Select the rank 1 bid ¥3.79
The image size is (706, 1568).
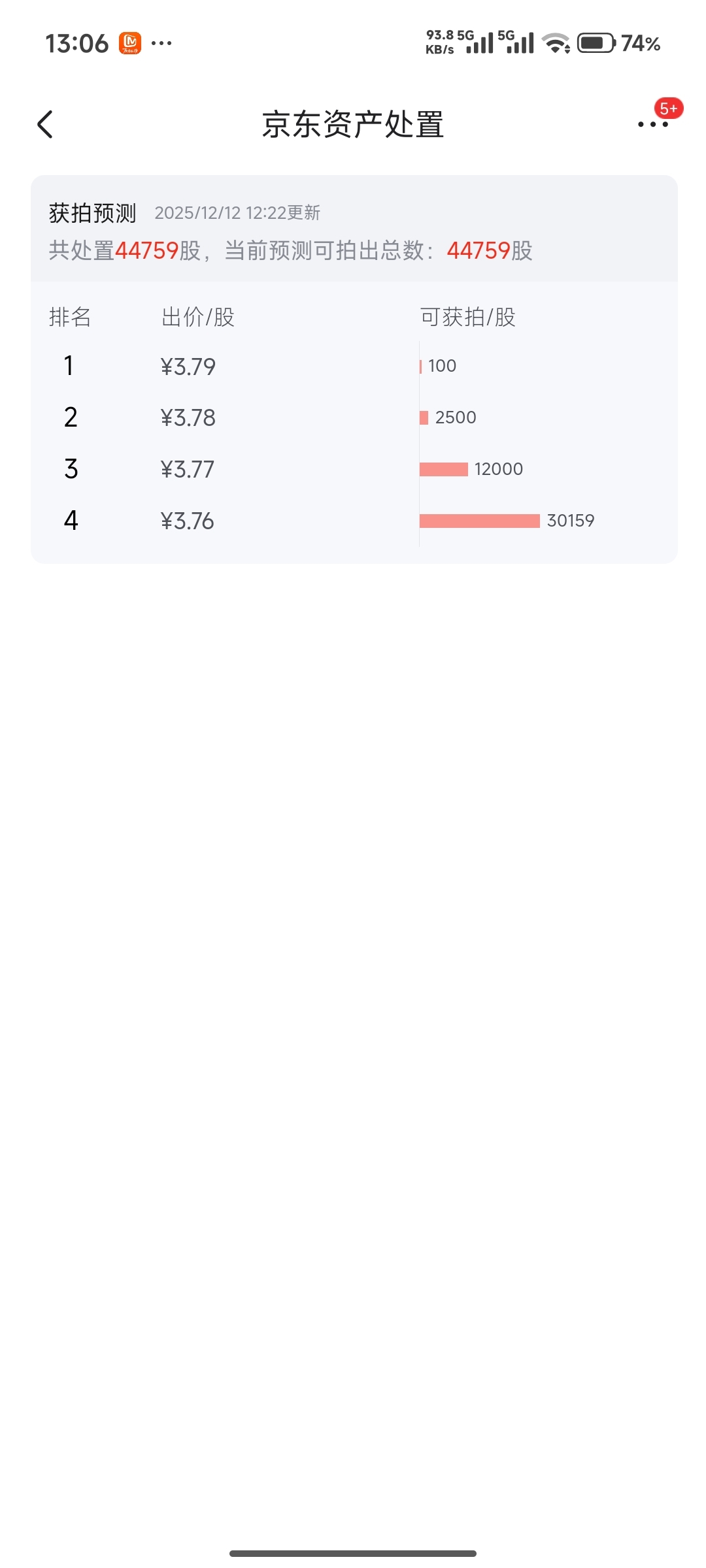188,367
